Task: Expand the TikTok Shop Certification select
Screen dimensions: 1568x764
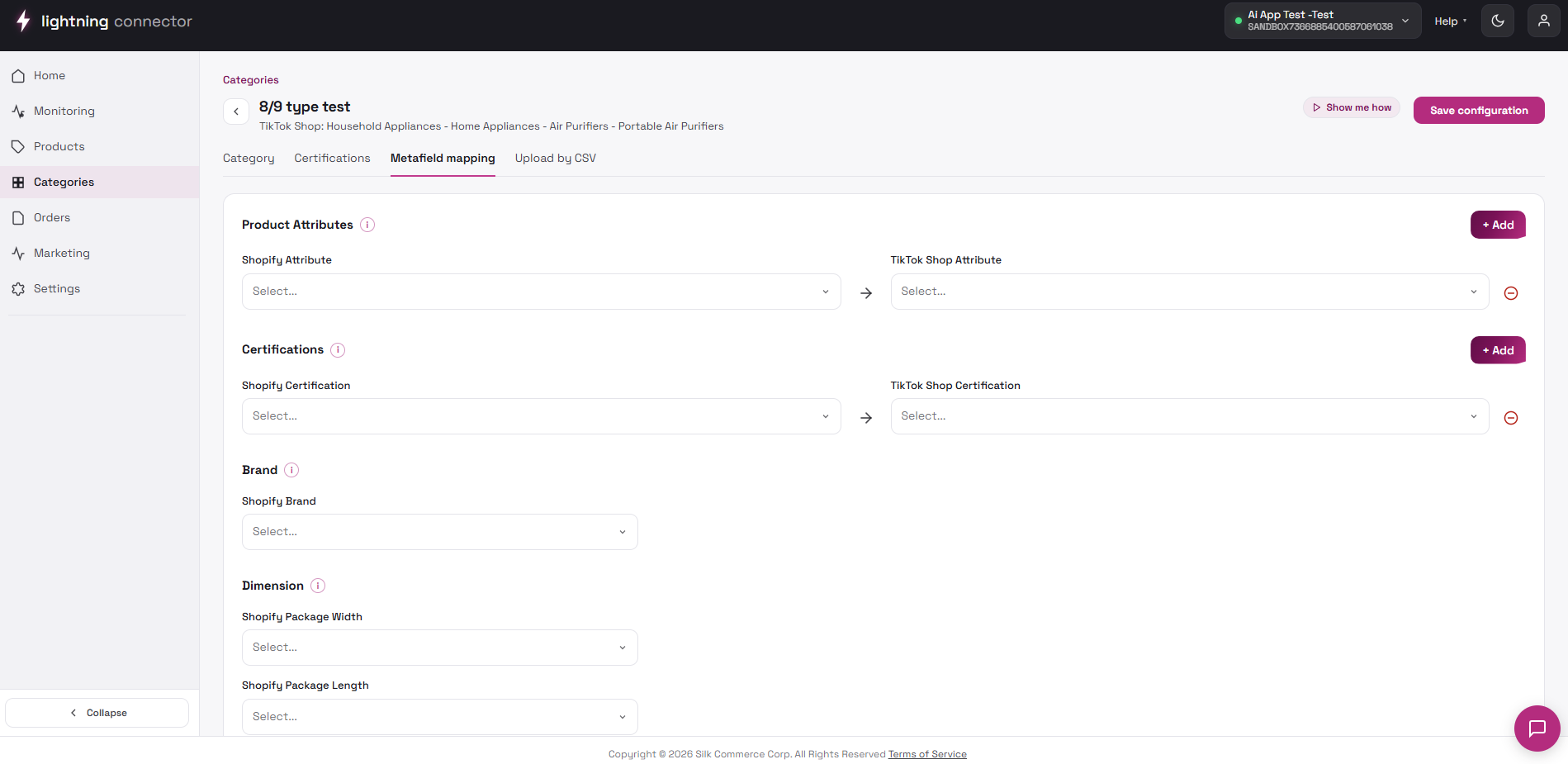Action: pyautogui.click(x=1190, y=416)
